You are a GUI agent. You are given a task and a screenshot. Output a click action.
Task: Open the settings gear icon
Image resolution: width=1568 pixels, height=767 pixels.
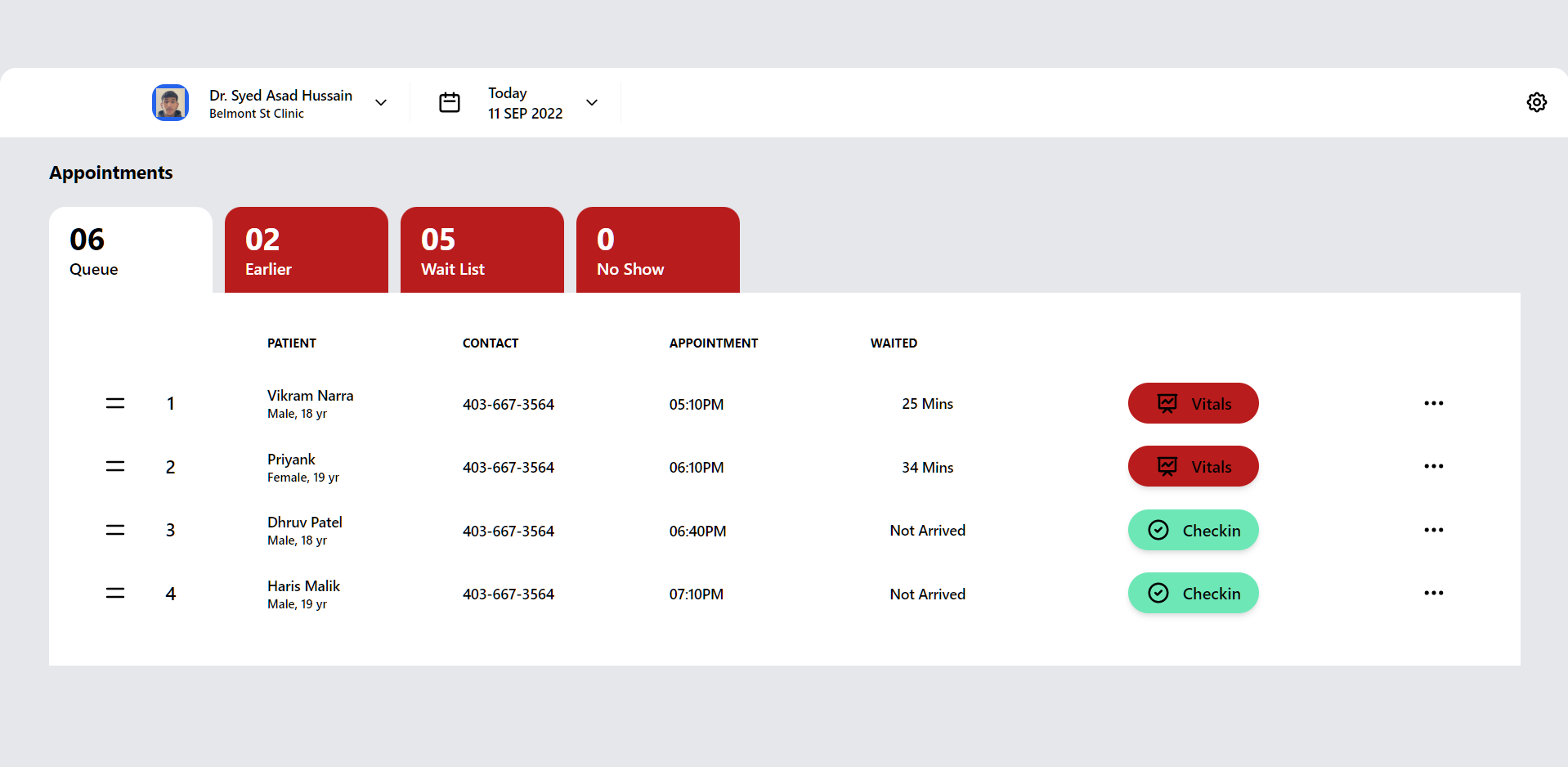(1536, 102)
